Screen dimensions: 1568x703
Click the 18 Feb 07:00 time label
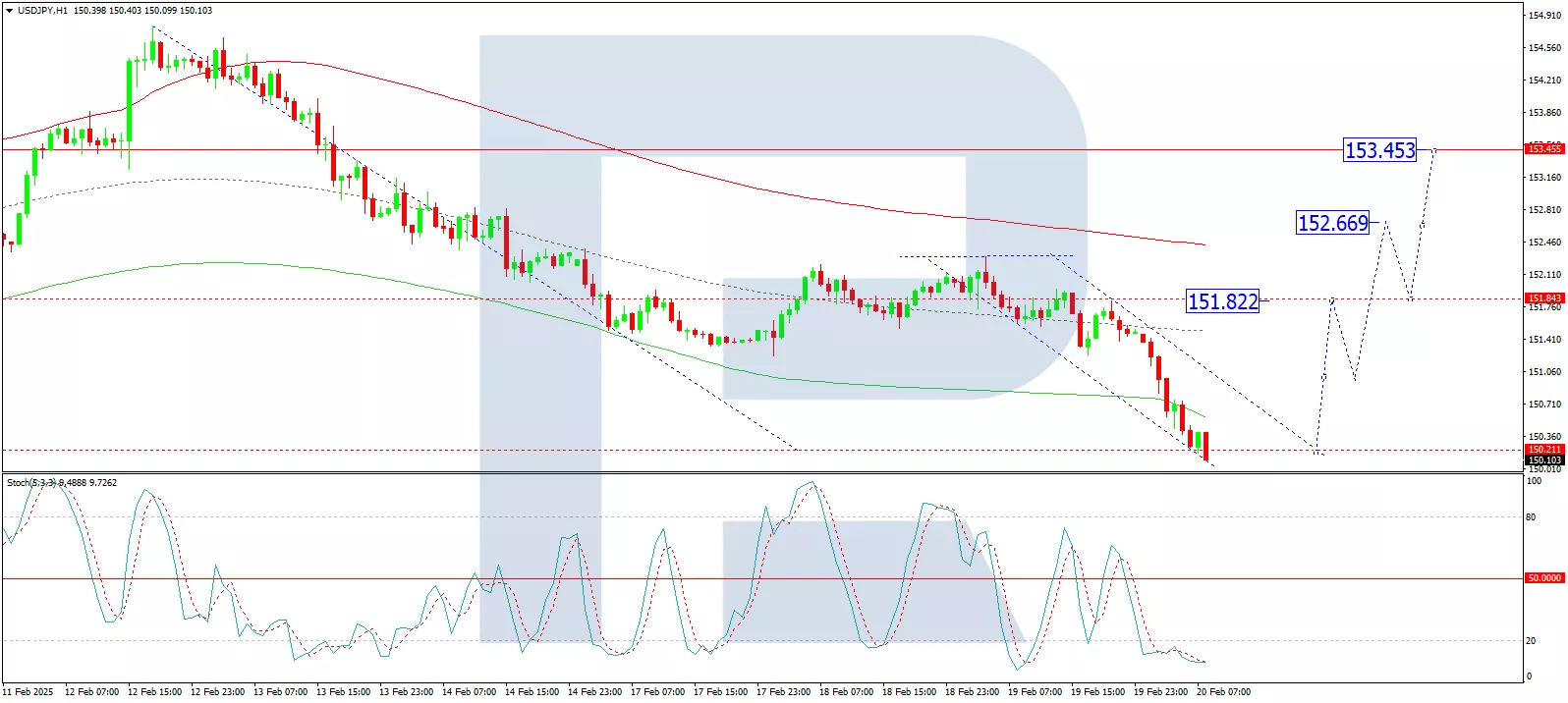[x=846, y=692]
